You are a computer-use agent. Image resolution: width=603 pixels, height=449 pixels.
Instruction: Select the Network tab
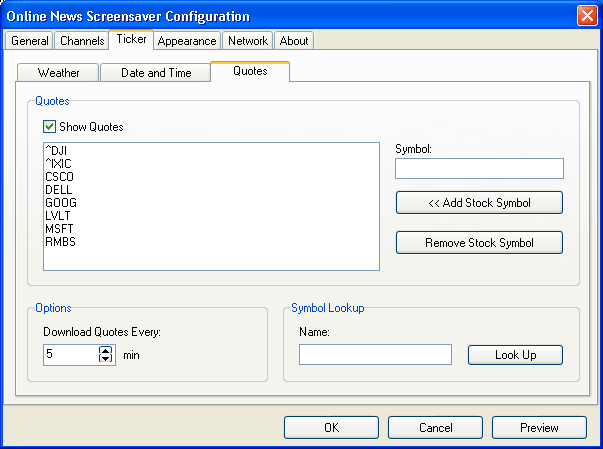(x=247, y=41)
